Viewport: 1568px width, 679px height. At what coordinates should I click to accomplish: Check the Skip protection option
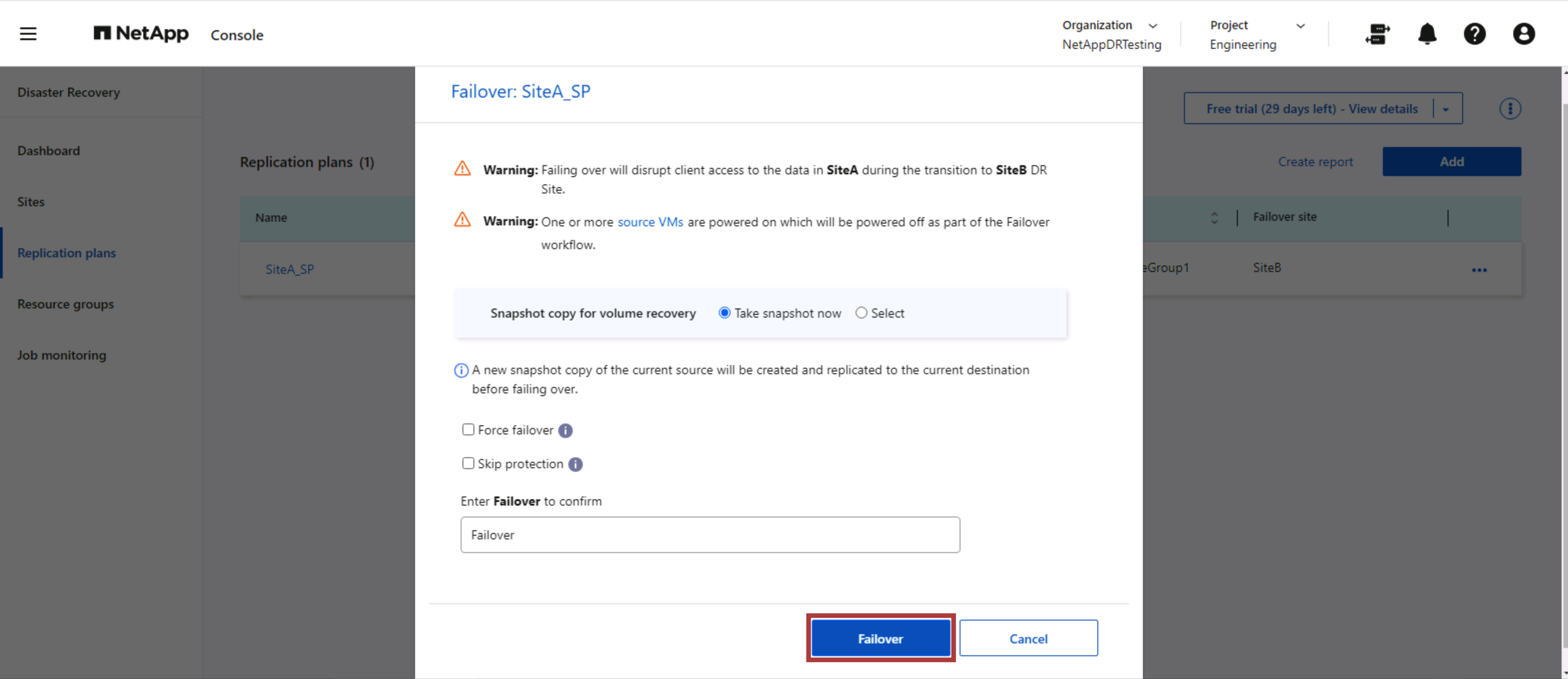point(467,464)
